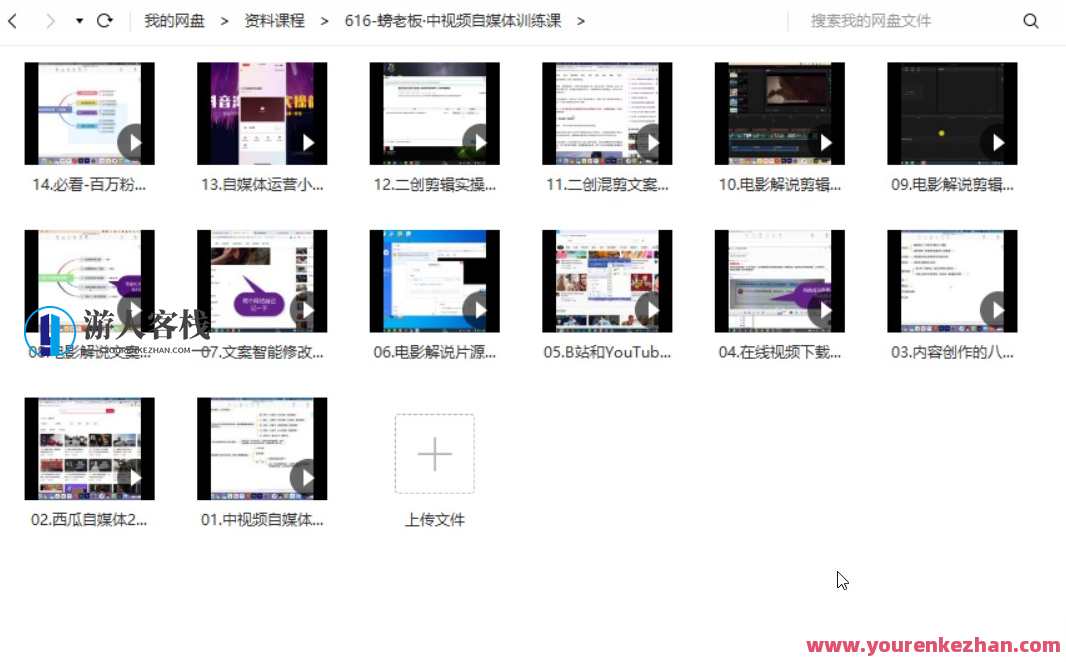The width and height of the screenshot is (1066, 662).
Task: Expand the chevron after 616-螃老板 folder
Action: click(x=581, y=19)
